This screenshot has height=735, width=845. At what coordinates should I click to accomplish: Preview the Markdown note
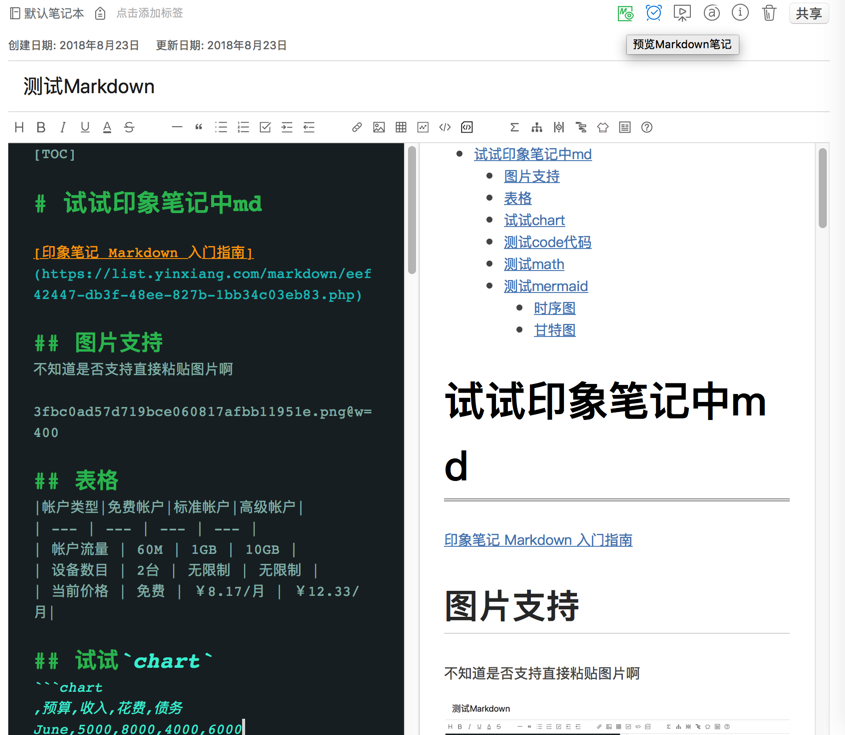coord(626,13)
